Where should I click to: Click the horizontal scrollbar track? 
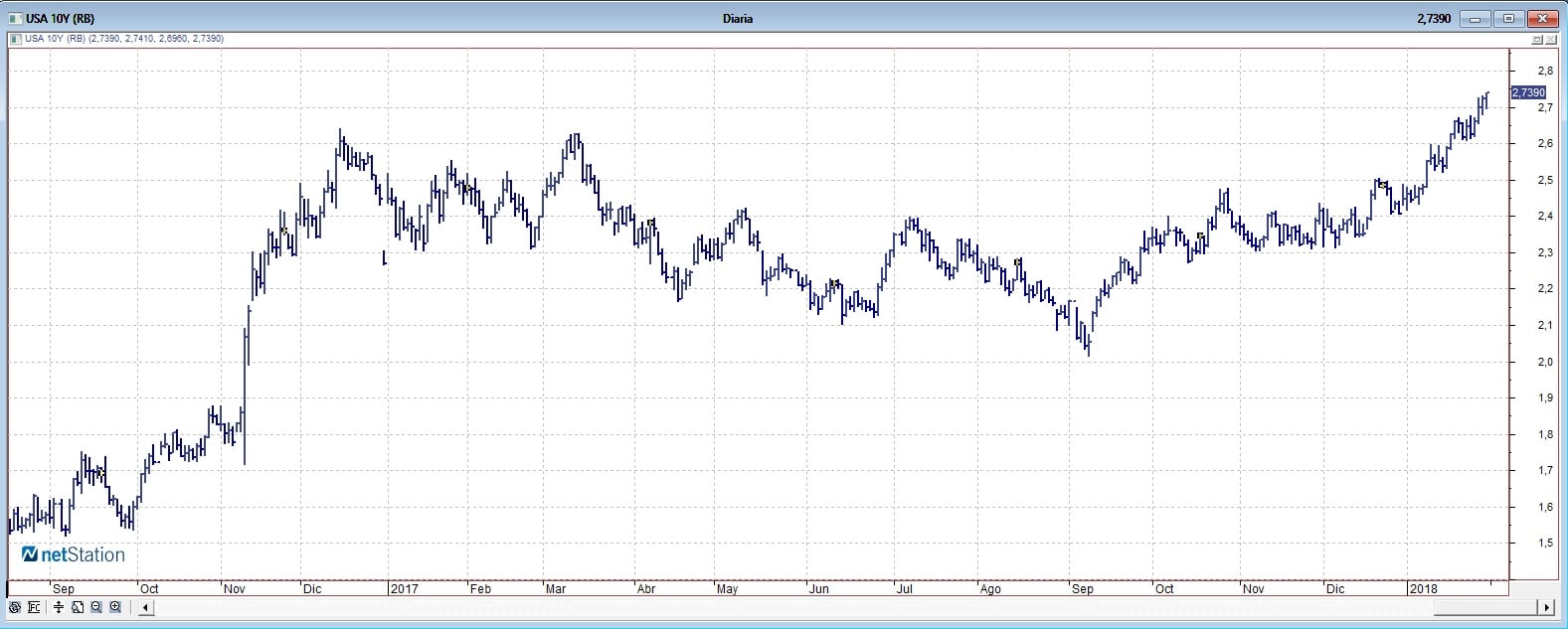click(845, 607)
